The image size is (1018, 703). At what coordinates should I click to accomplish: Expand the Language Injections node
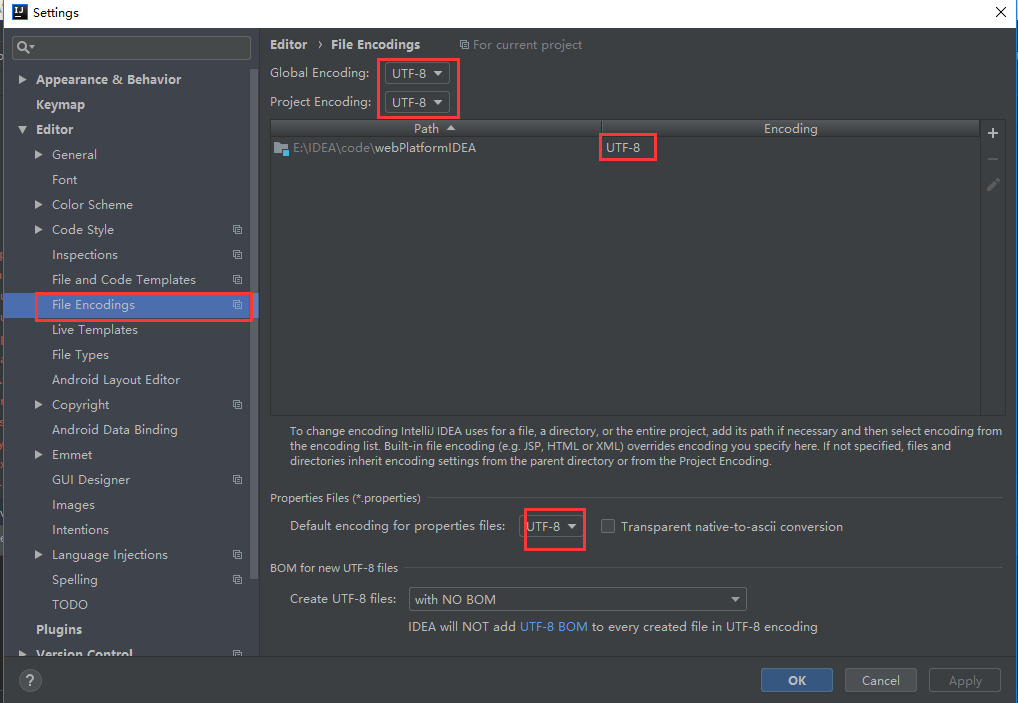point(38,554)
